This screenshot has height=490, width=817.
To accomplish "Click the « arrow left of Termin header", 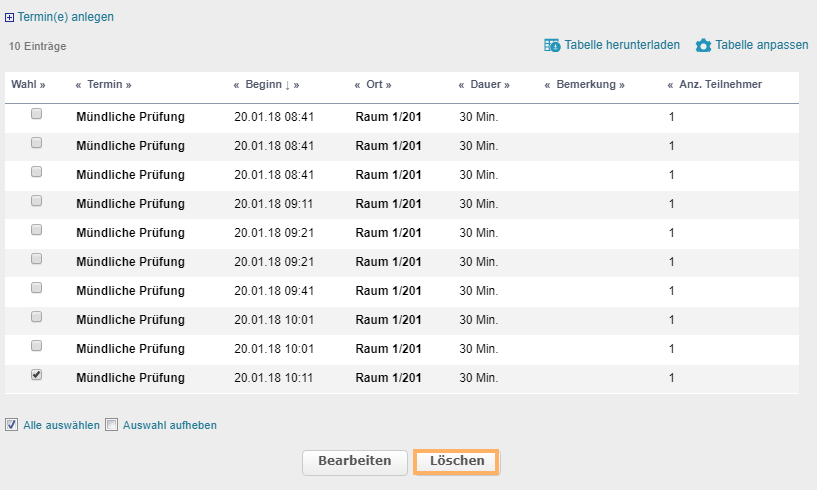I will coord(78,85).
